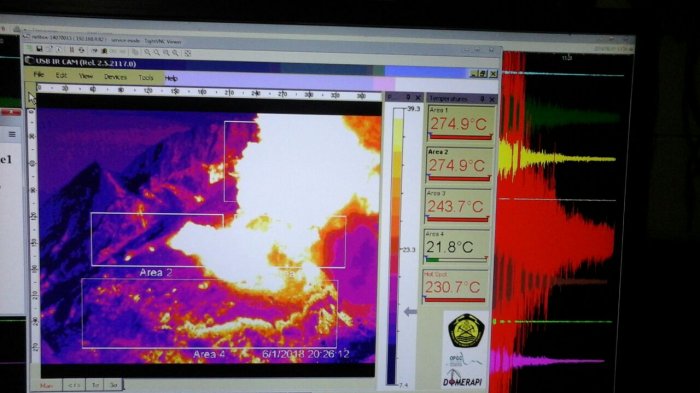The width and height of the screenshot is (700, 393).
Task: Open the Tools menu
Action: point(146,78)
